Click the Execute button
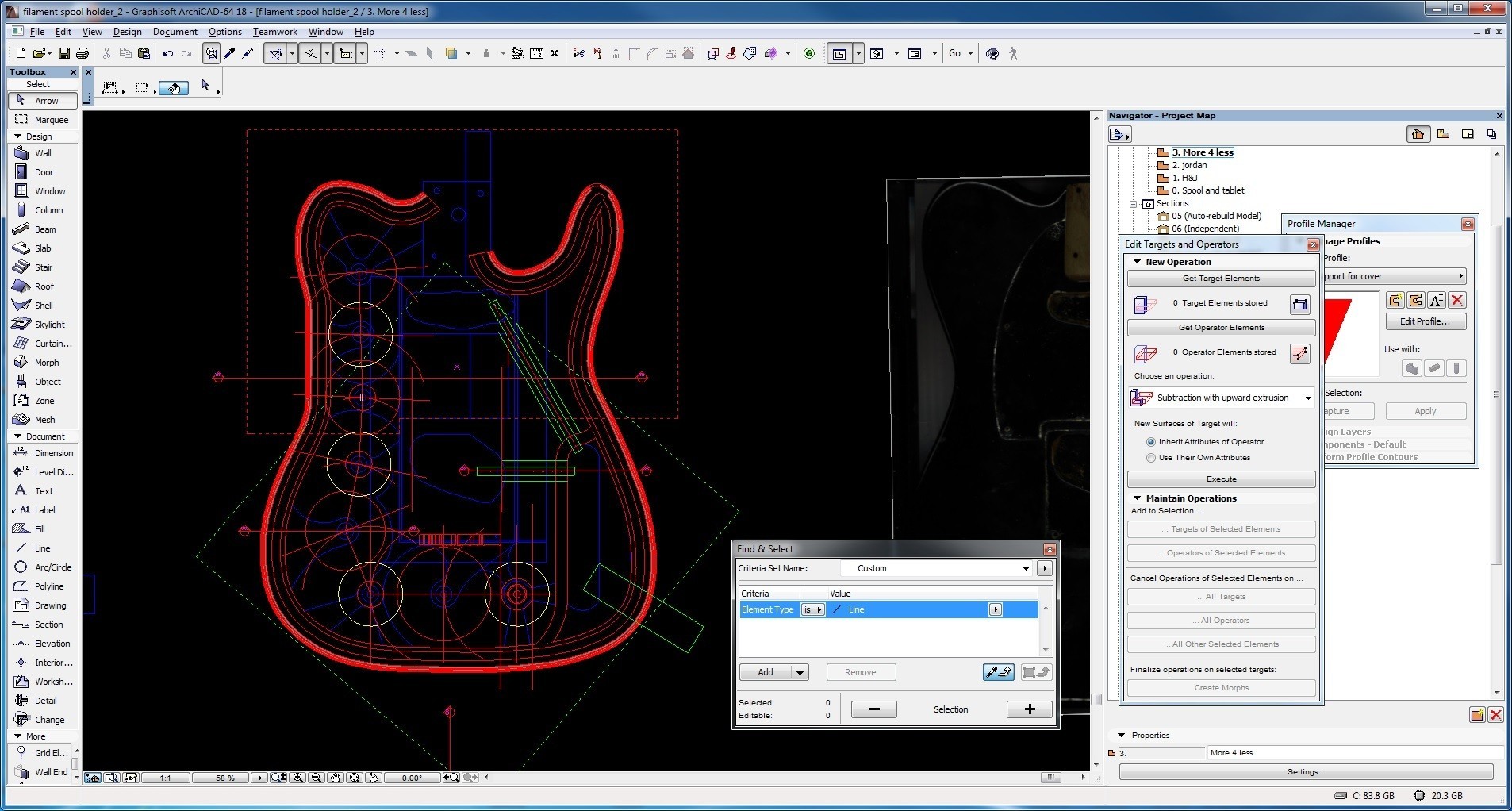Image resolution: width=1512 pixels, height=811 pixels. click(x=1221, y=479)
